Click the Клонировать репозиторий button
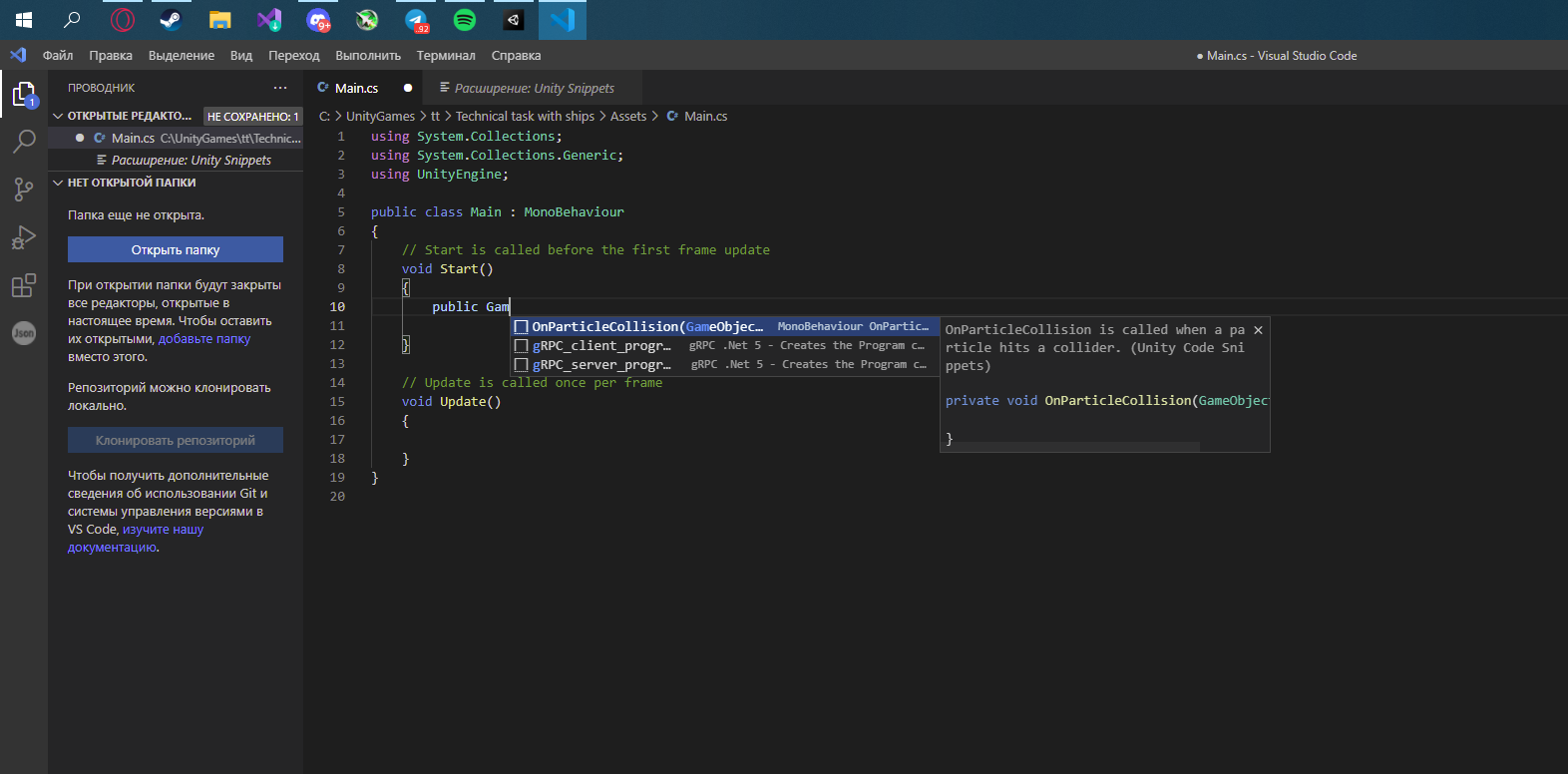Viewport: 1568px width, 774px height. coord(176,440)
